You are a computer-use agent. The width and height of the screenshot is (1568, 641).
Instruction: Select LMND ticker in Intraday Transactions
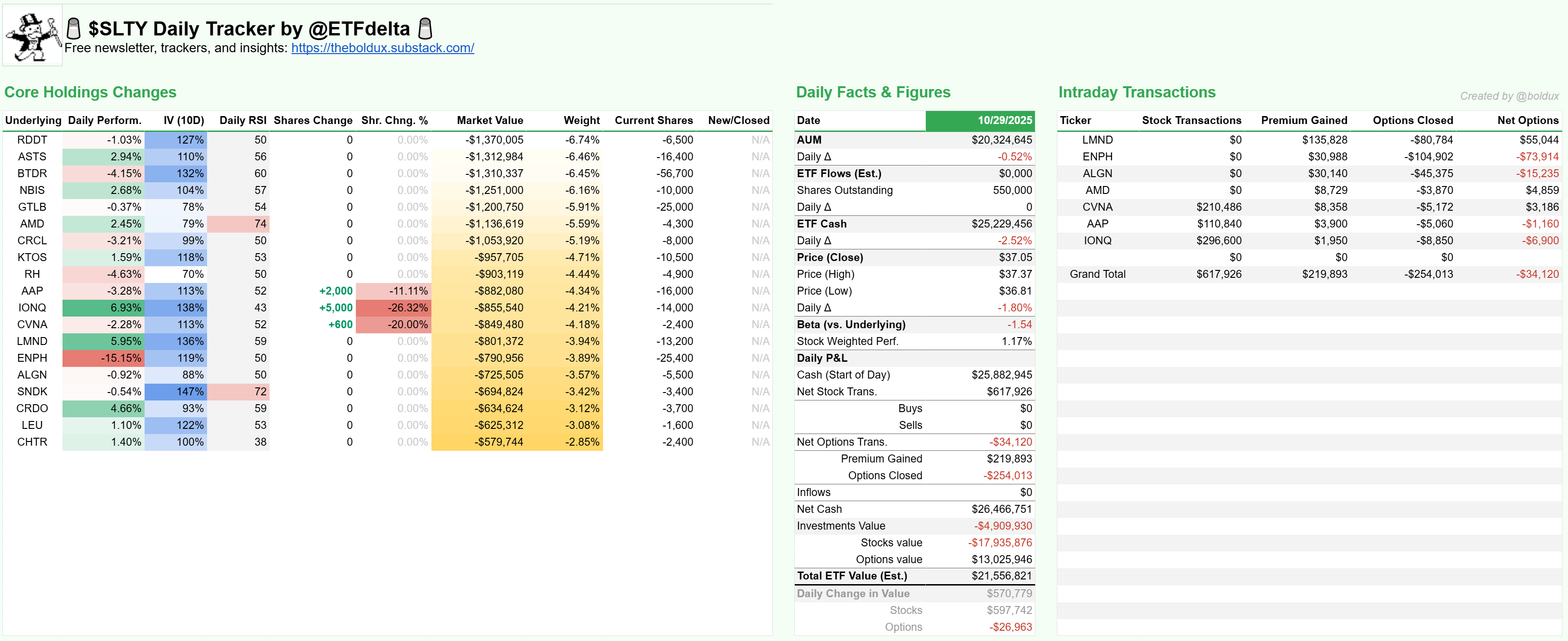pyautogui.click(x=1097, y=140)
